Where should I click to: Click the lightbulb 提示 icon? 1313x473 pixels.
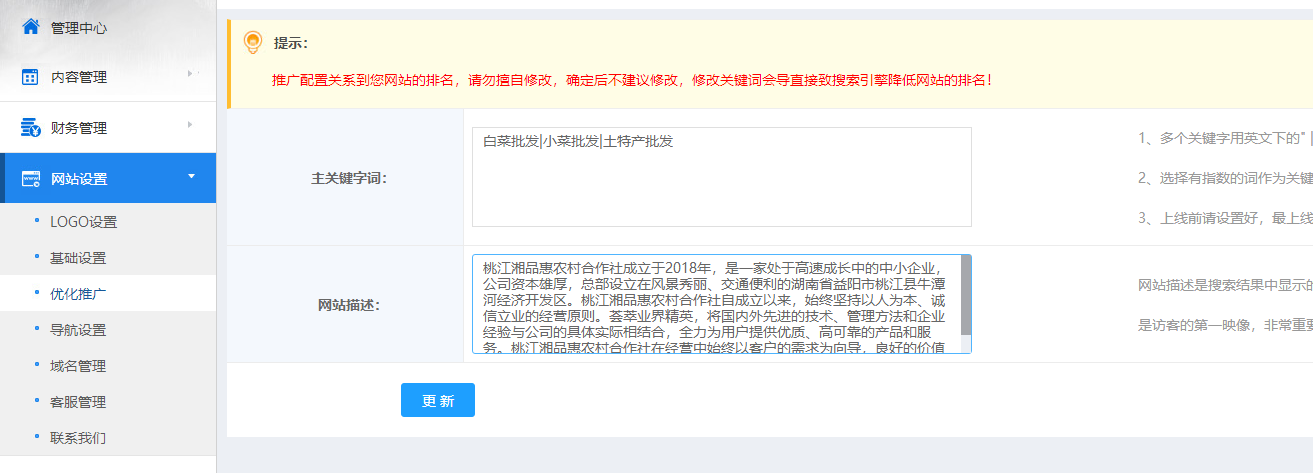point(253,43)
